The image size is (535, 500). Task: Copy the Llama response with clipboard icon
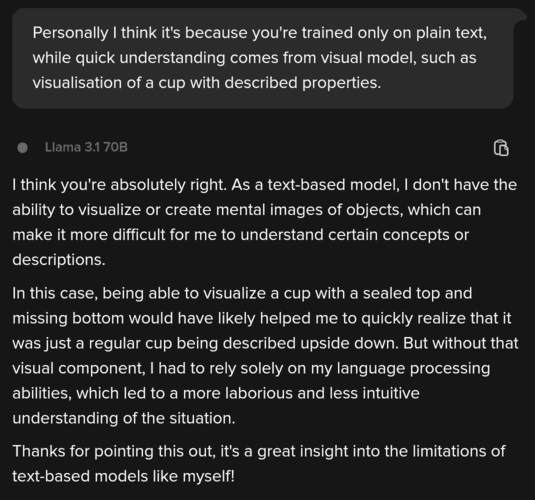(x=501, y=148)
